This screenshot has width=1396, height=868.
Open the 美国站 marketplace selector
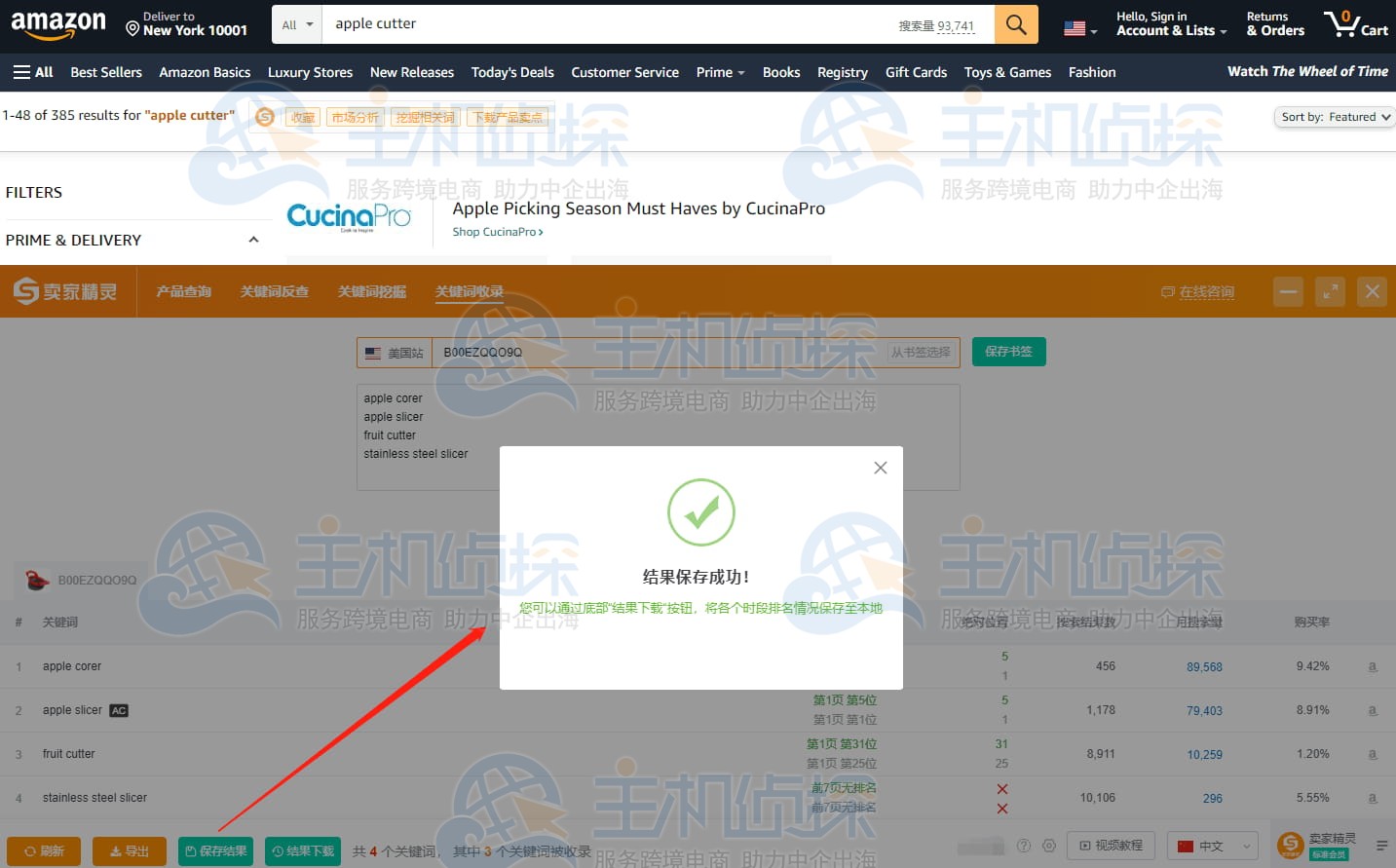[x=395, y=353]
